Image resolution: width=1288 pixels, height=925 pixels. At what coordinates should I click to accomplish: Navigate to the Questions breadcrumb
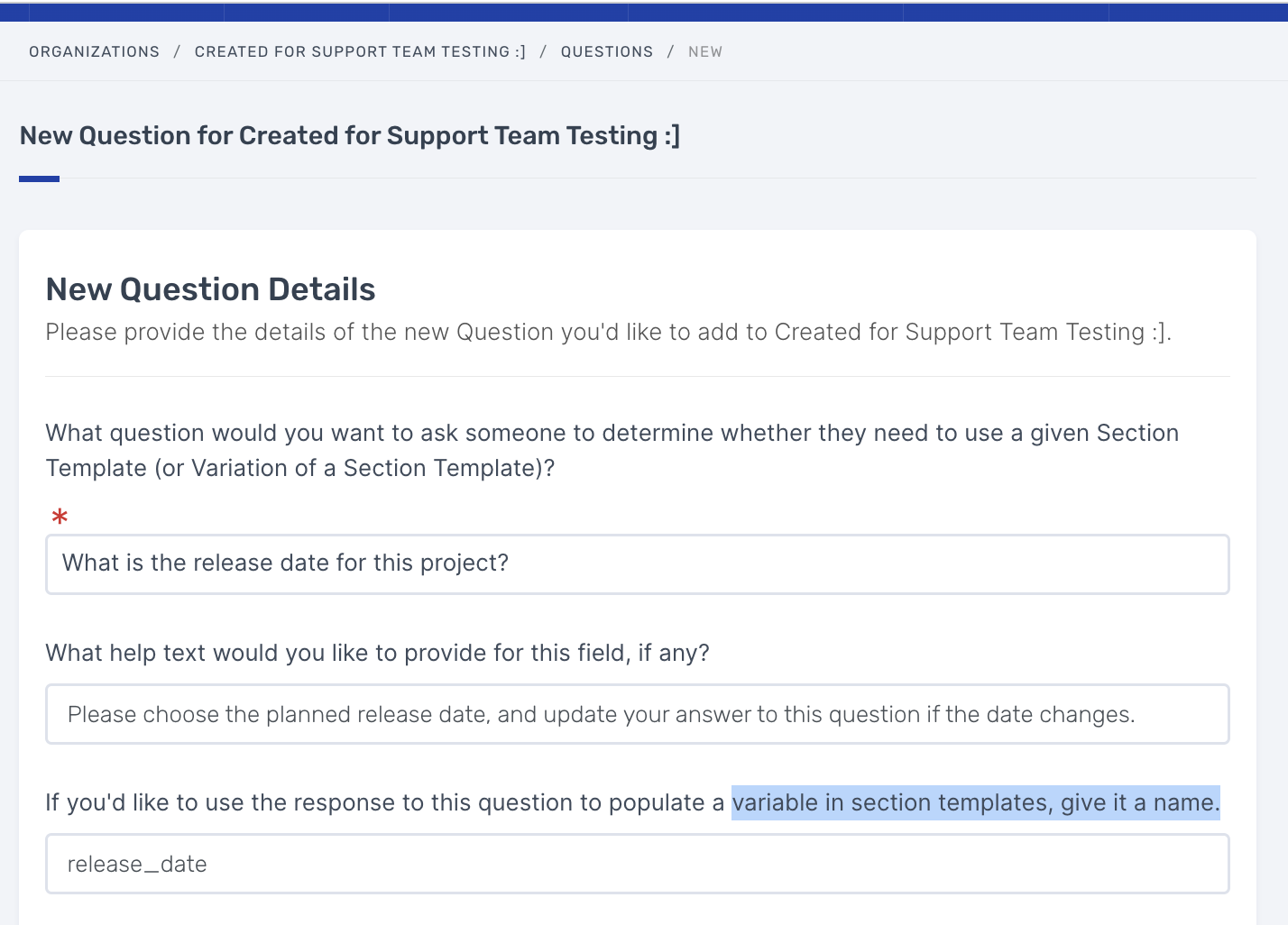[x=607, y=51]
